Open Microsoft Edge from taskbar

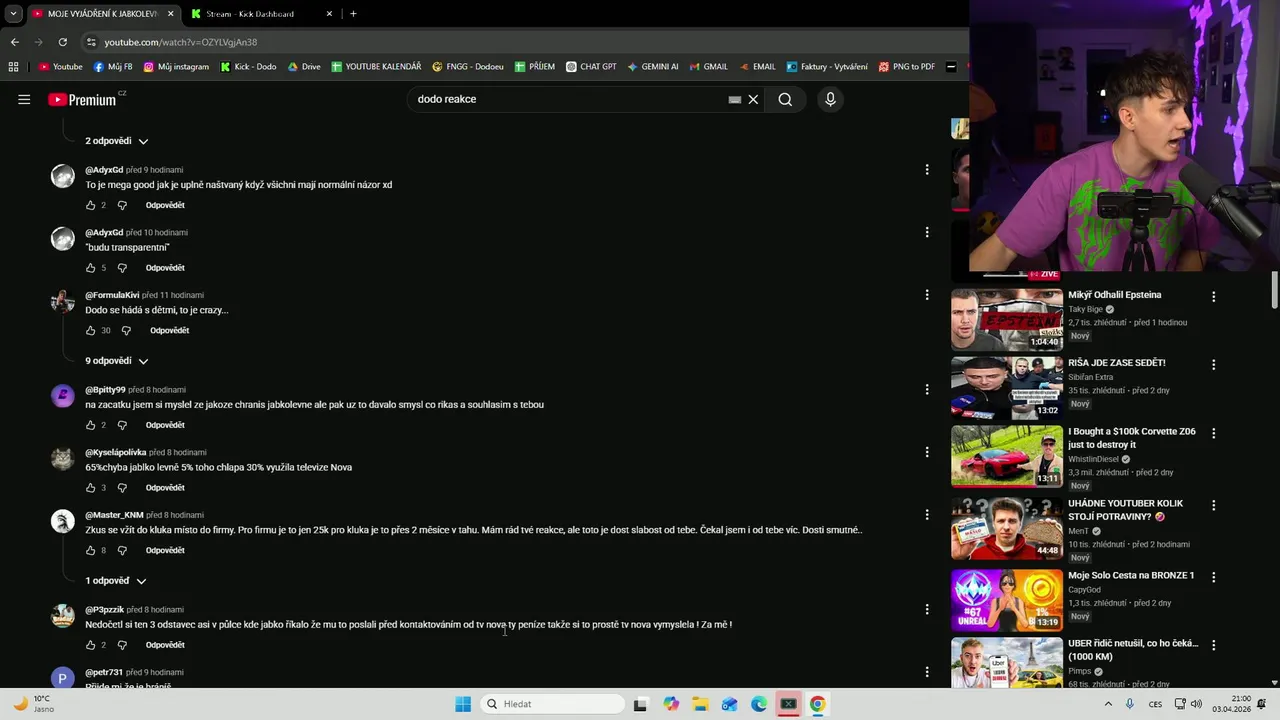(x=759, y=704)
